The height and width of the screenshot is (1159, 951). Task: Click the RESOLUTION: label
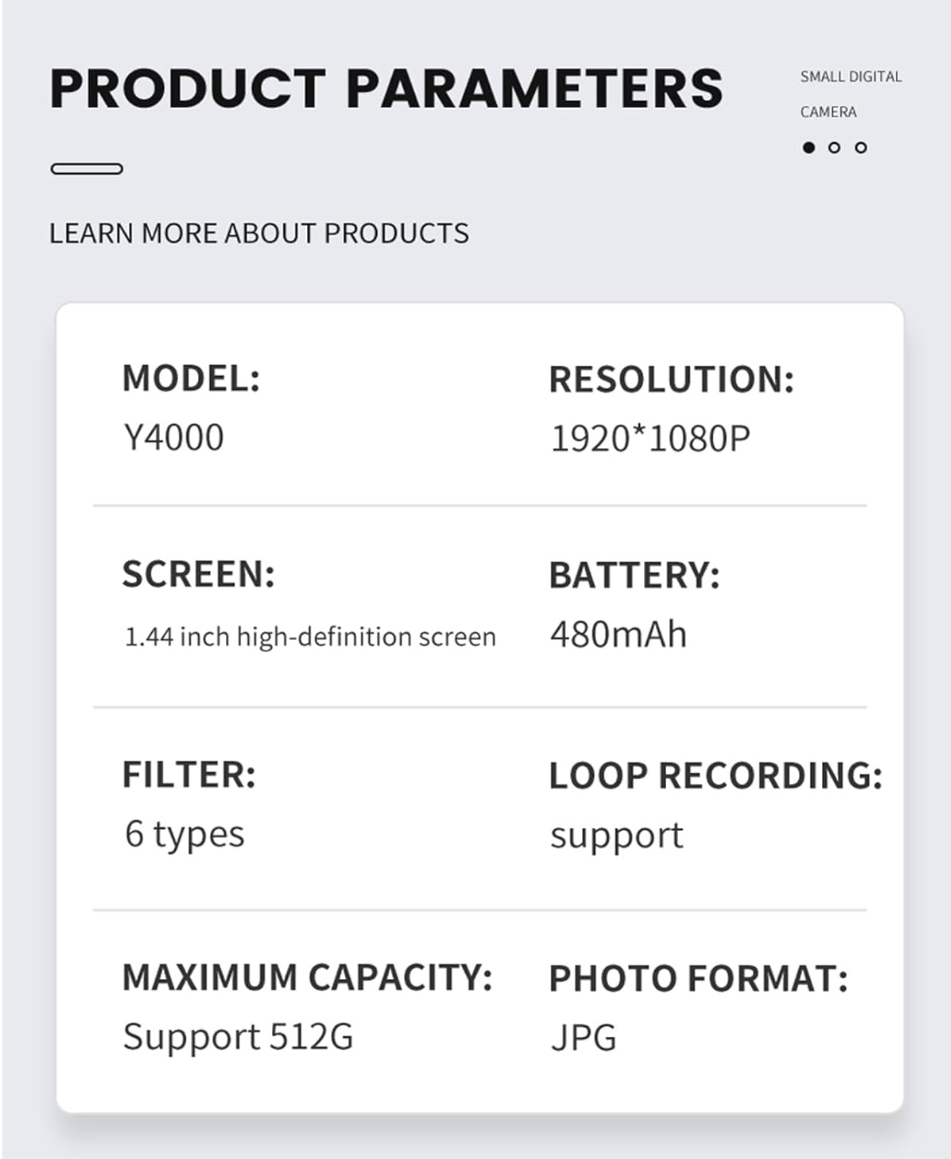point(671,380)
